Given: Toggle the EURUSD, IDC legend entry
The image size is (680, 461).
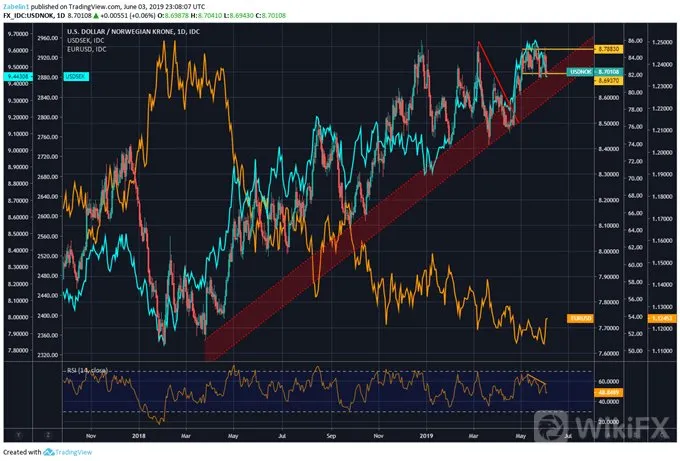Looking at the screenshot, I should 86,49.
